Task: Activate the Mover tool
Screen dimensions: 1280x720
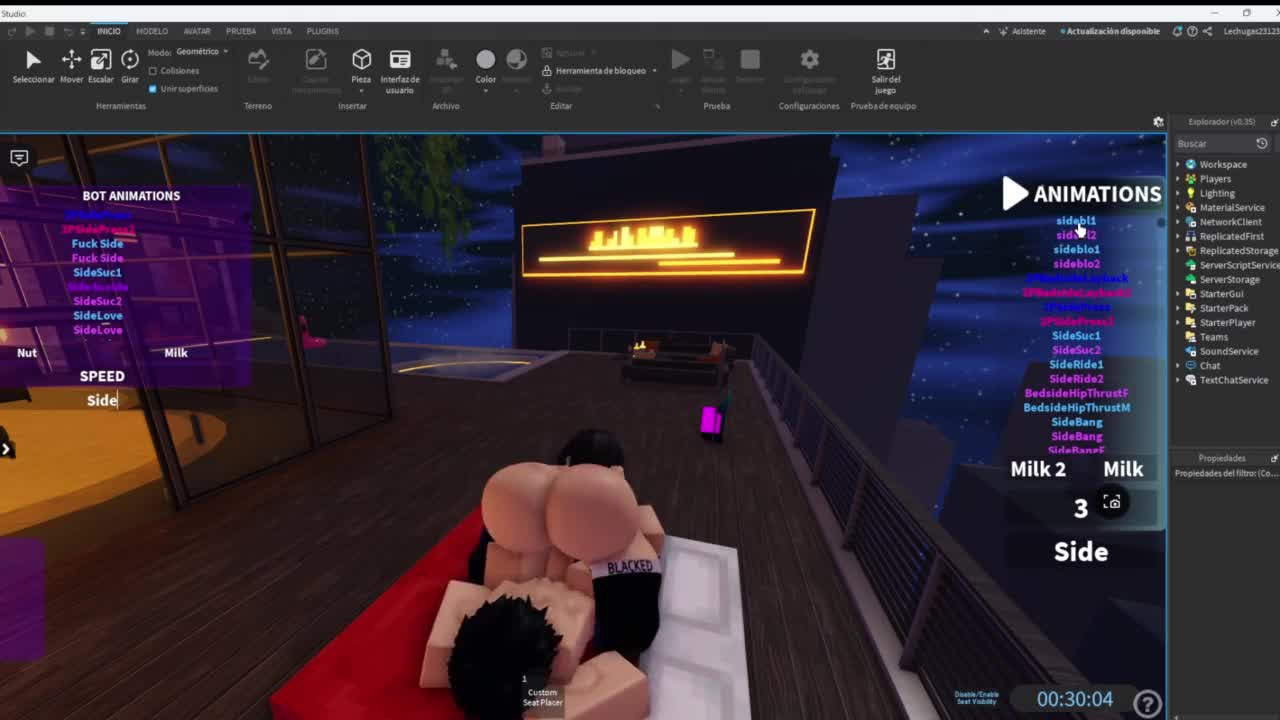Action: click(71, 66)
